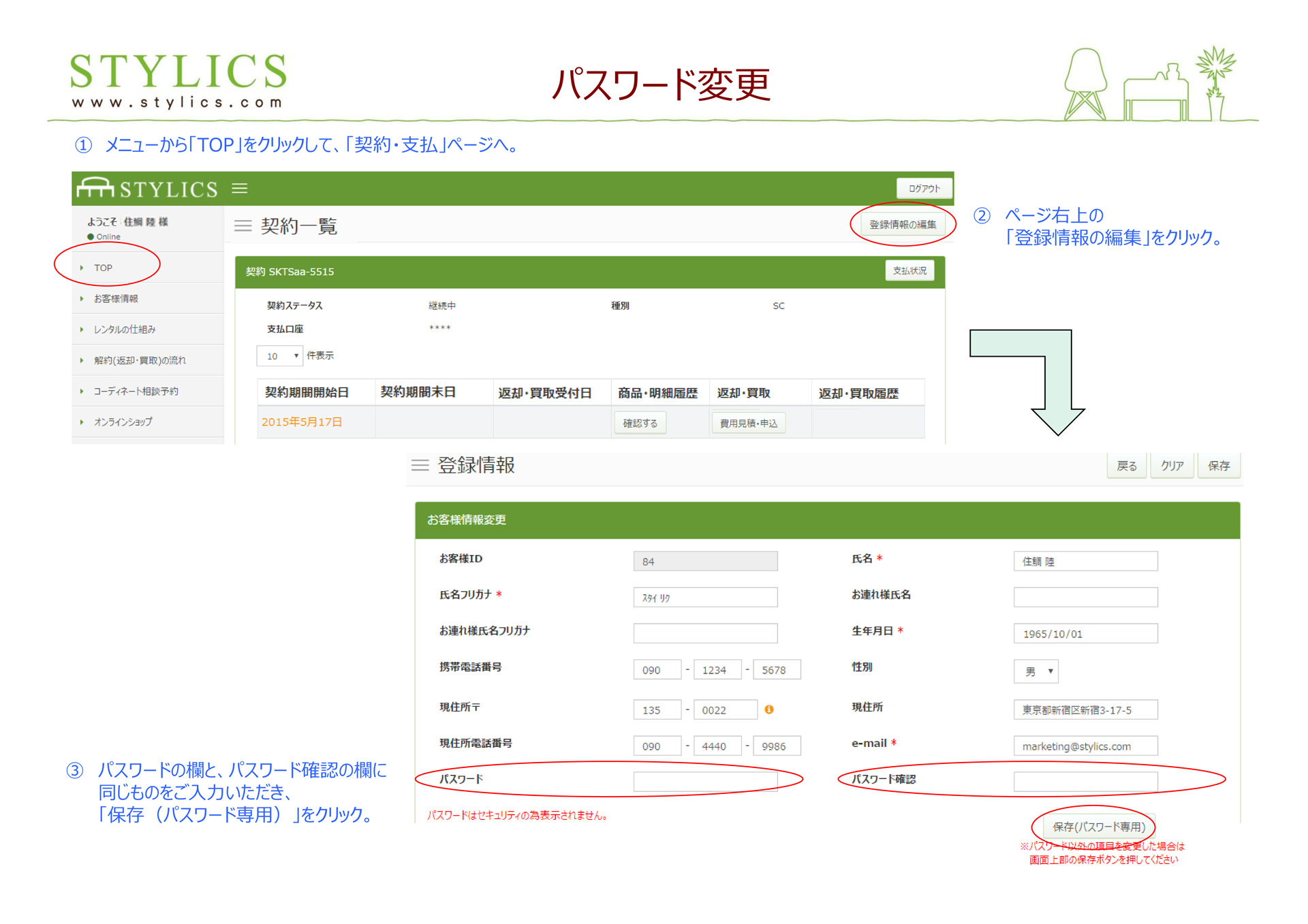This screenshot has width=1308, height=924.
Task: Click the hamburger icon beside 登録情報 title
Action: [x=420, y=465]
